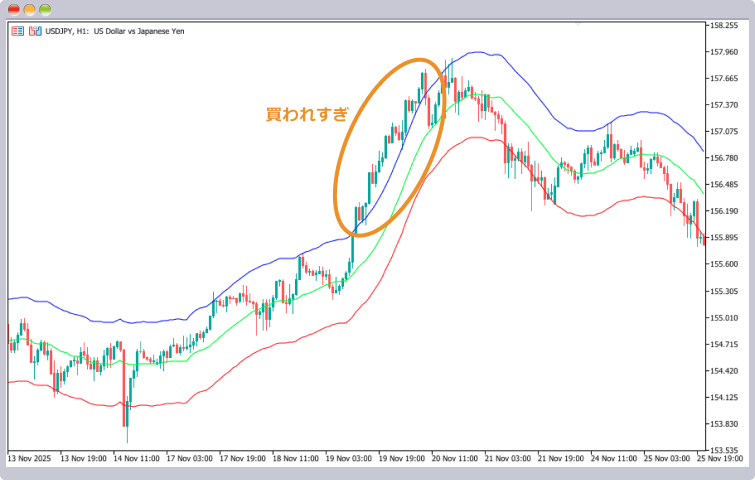Click the 17 Nov 19:00 time label

pos(243,458)
